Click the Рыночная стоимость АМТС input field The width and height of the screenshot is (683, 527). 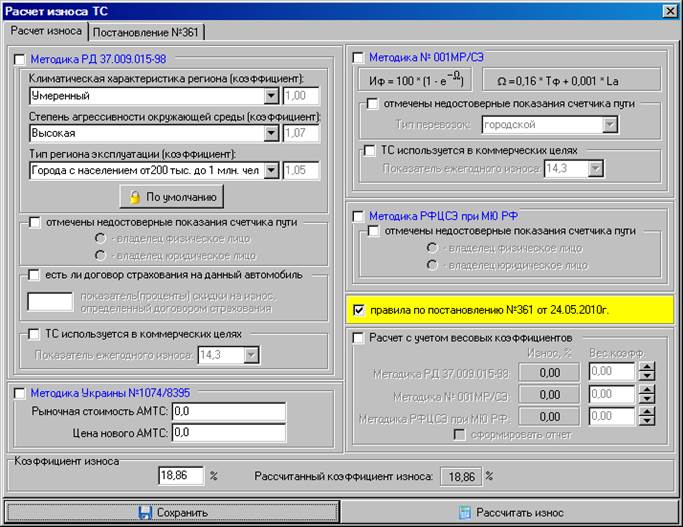click(x=228, y=411)
